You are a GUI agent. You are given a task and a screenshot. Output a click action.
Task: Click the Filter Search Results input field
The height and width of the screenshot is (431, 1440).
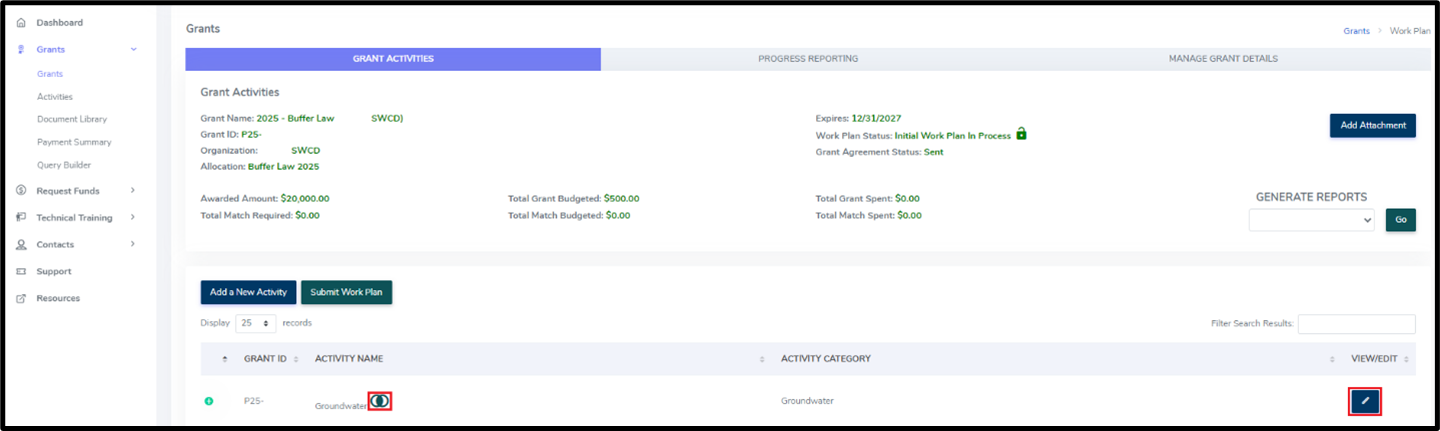click(x=1356, y=323)
